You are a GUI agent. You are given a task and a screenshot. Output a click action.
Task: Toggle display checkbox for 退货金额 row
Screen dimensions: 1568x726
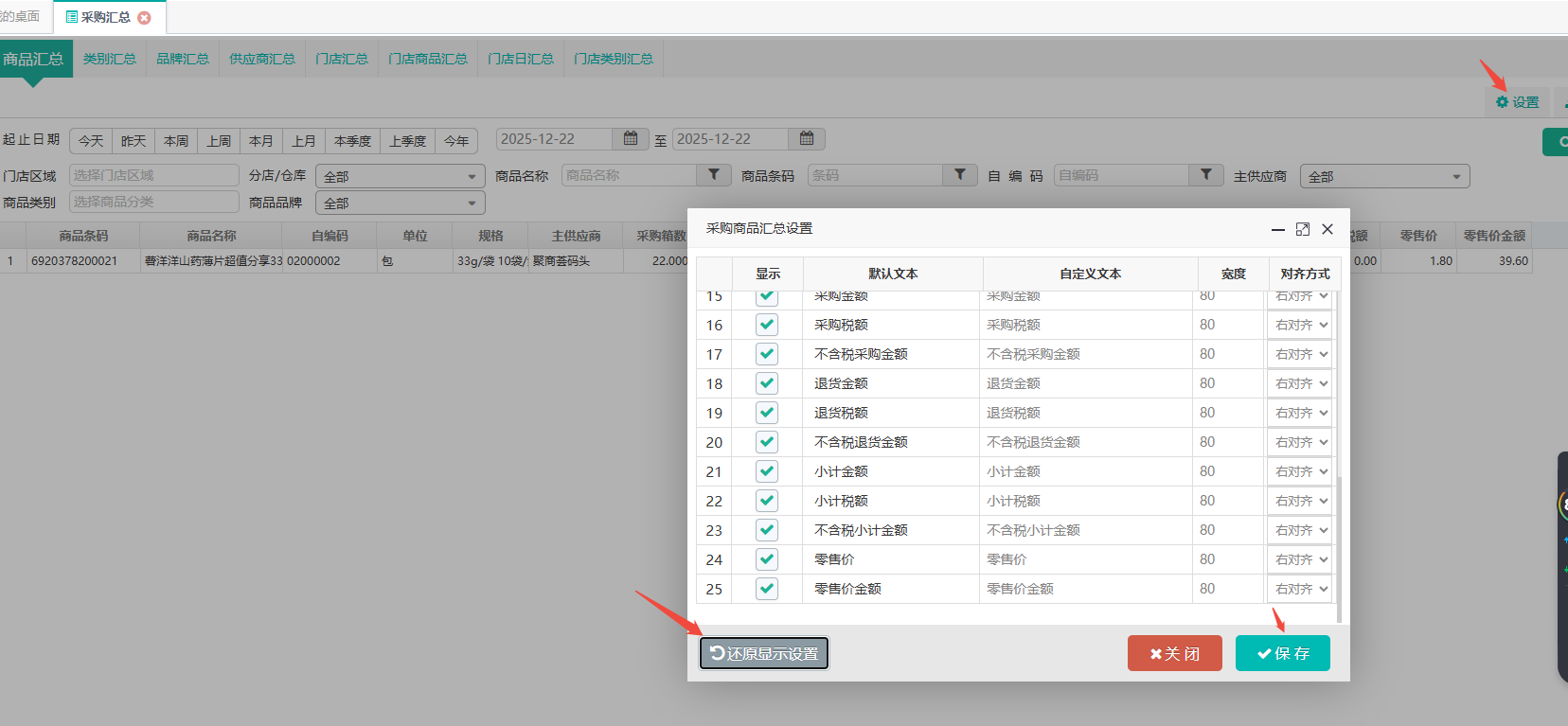click(767, 383)
